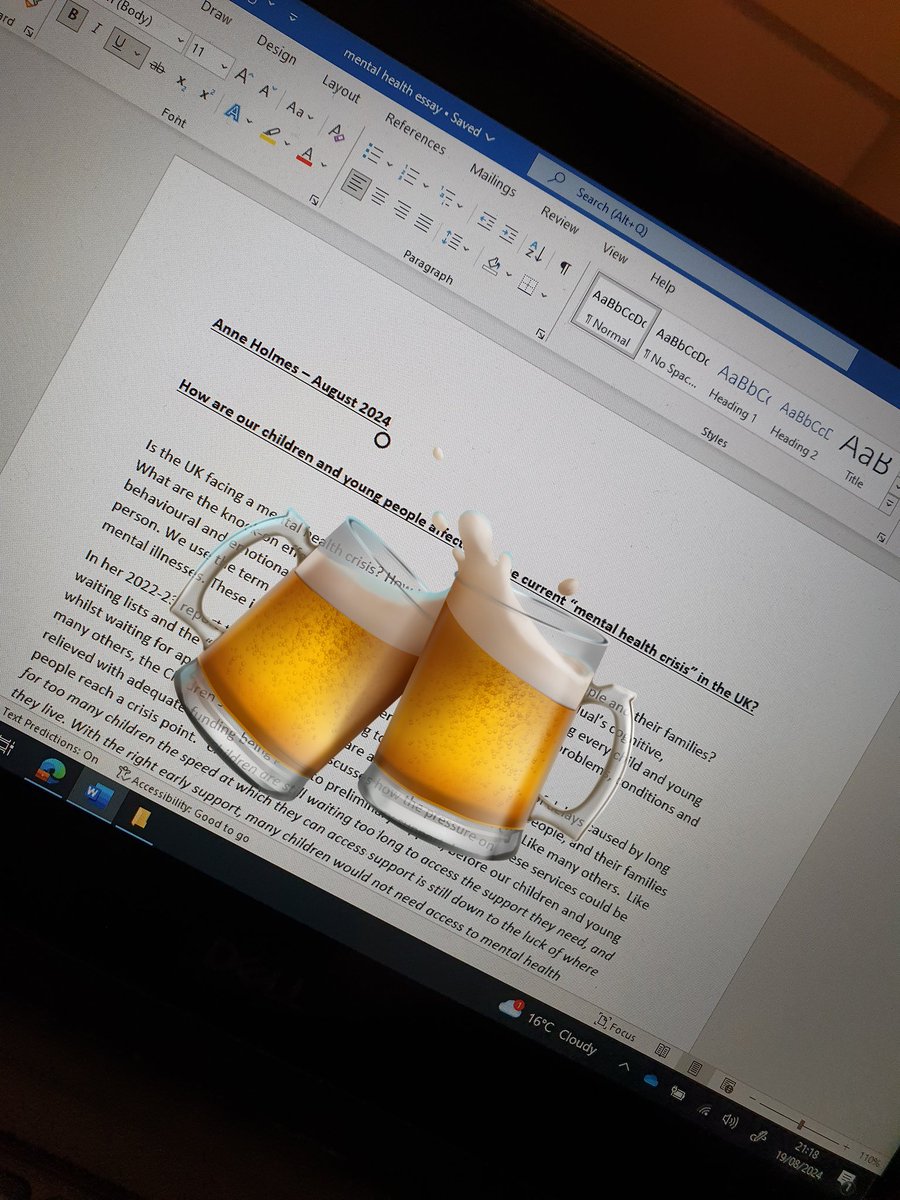The height and width of the screenshot is (1200, 900).
Task: Decrease paragraph indent
Action: tap(486, 221)
